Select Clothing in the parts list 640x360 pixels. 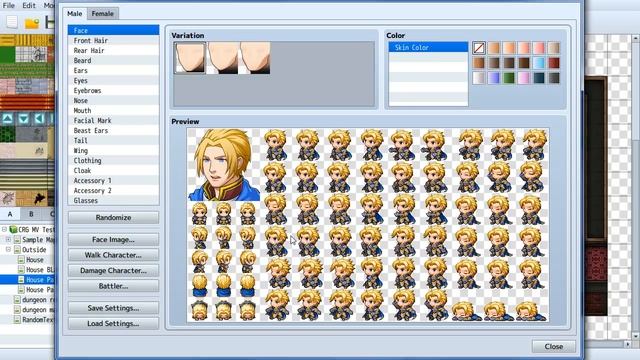pyautogui.click(x=113, y=160)
